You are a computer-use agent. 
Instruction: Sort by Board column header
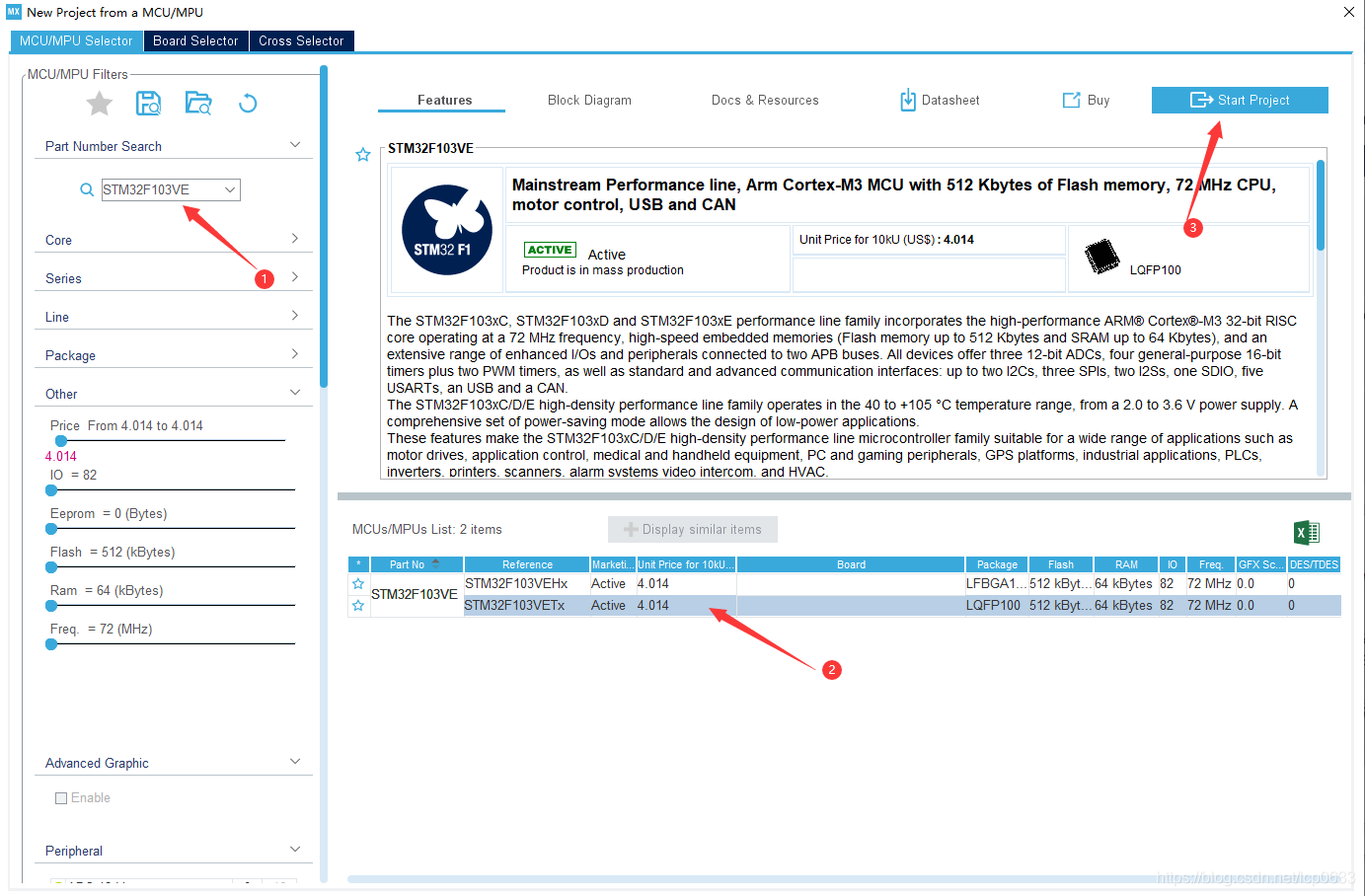(x=851, y=564)
